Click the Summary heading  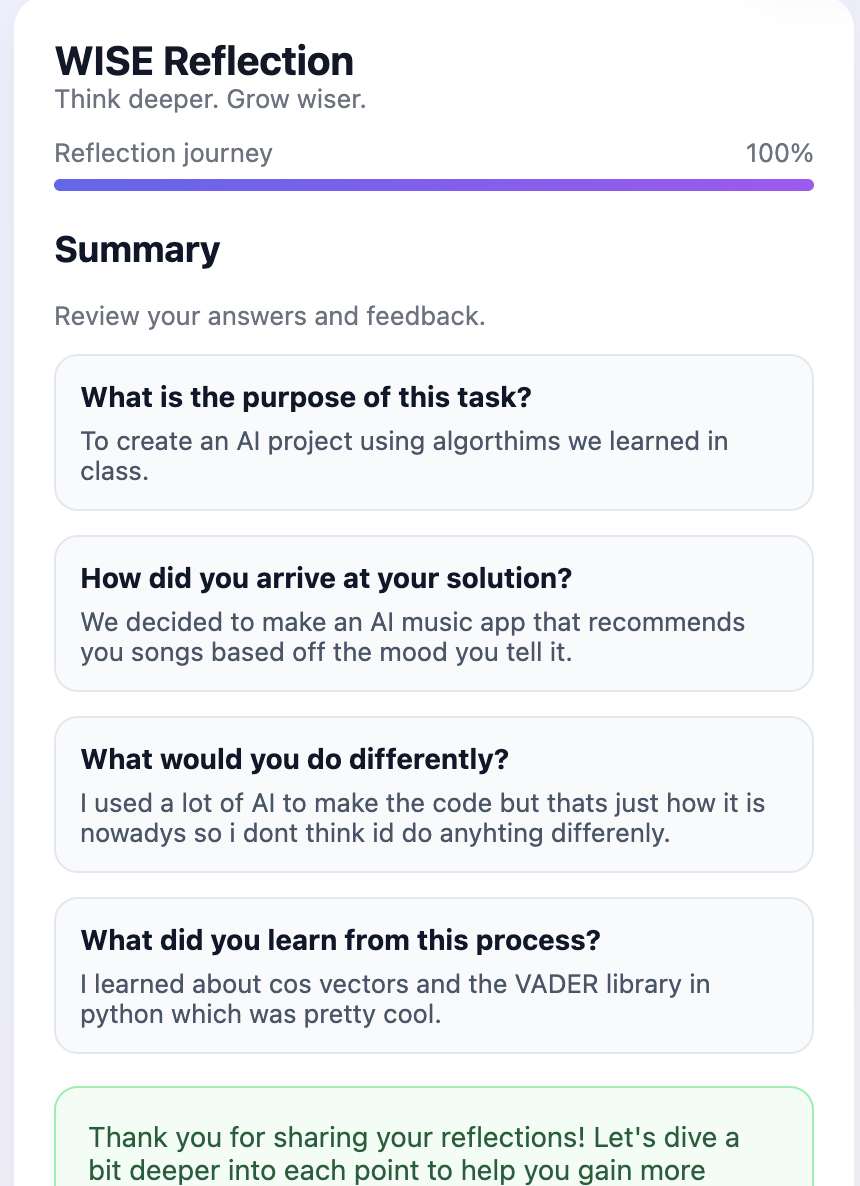pyautogui.click(x=137, y=249)
